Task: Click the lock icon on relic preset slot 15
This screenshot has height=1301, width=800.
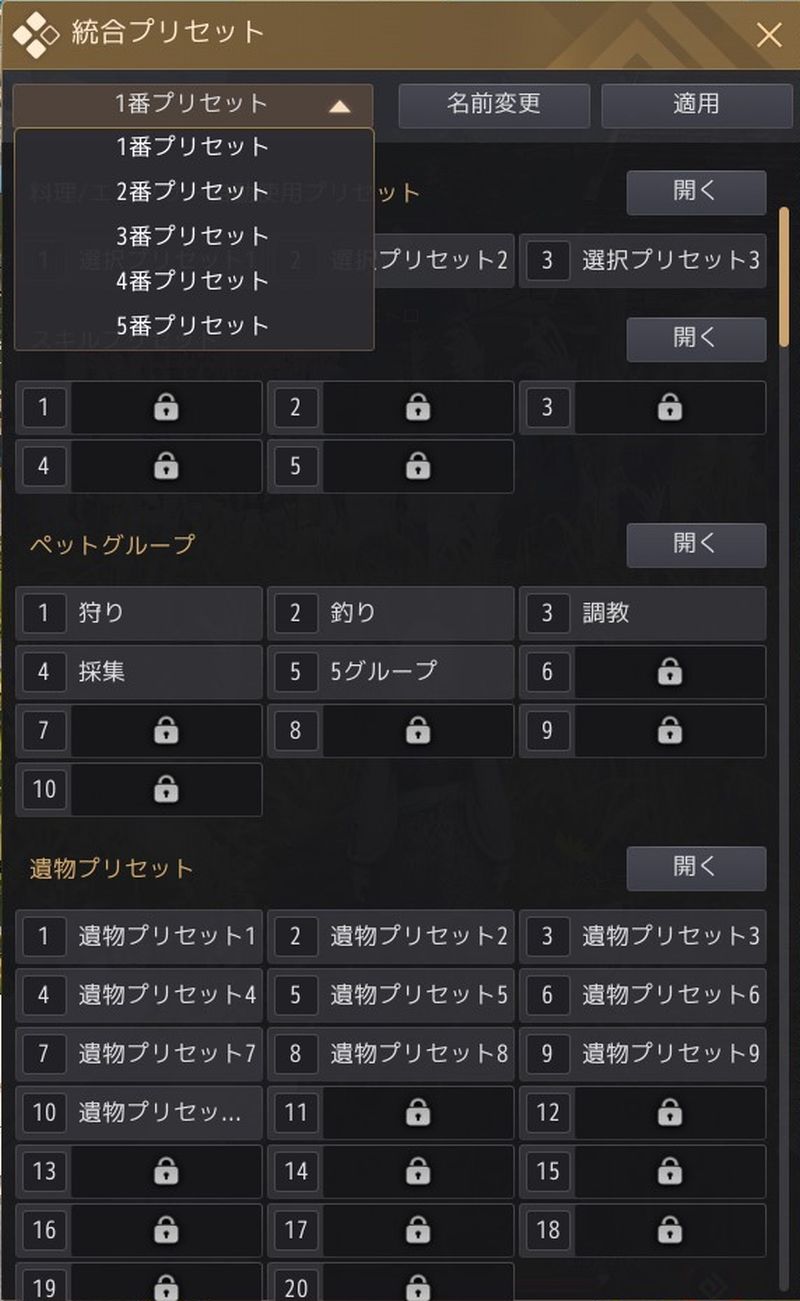Action: coord(670,1171)
